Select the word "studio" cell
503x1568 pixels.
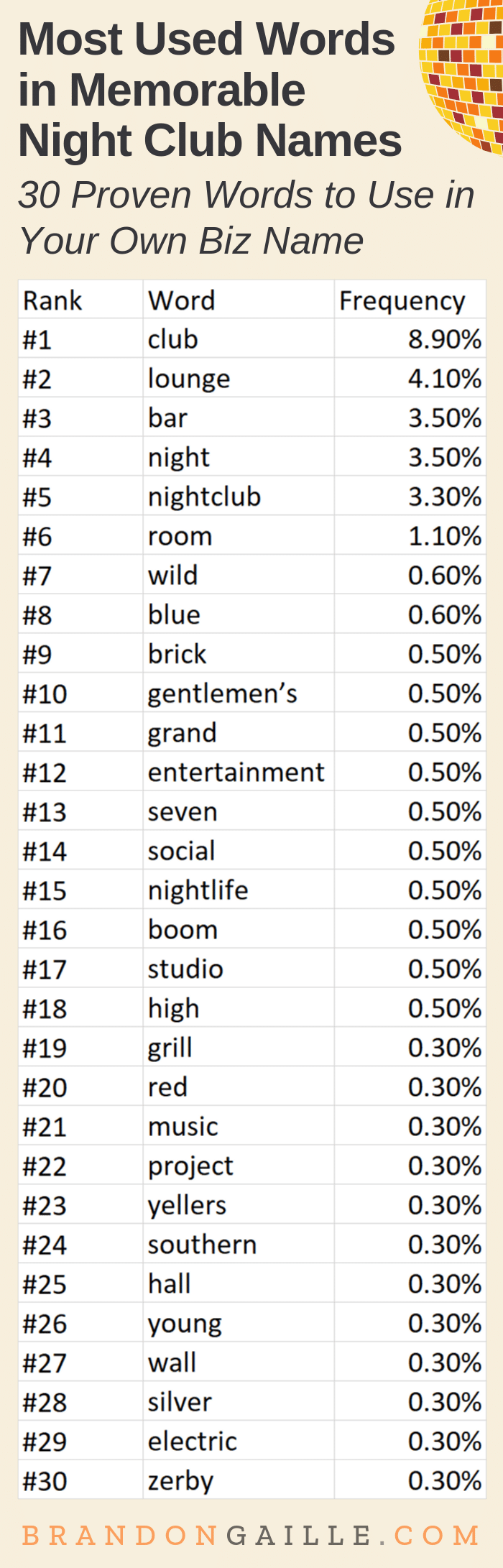185,969
